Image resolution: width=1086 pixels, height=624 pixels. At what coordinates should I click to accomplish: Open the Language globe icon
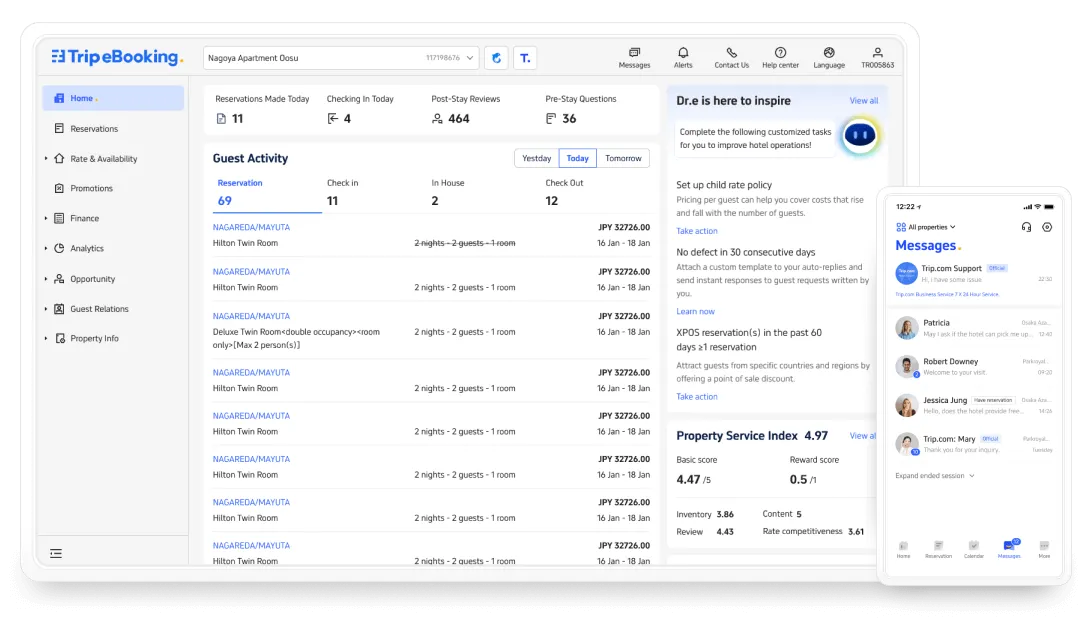point(828,52)
